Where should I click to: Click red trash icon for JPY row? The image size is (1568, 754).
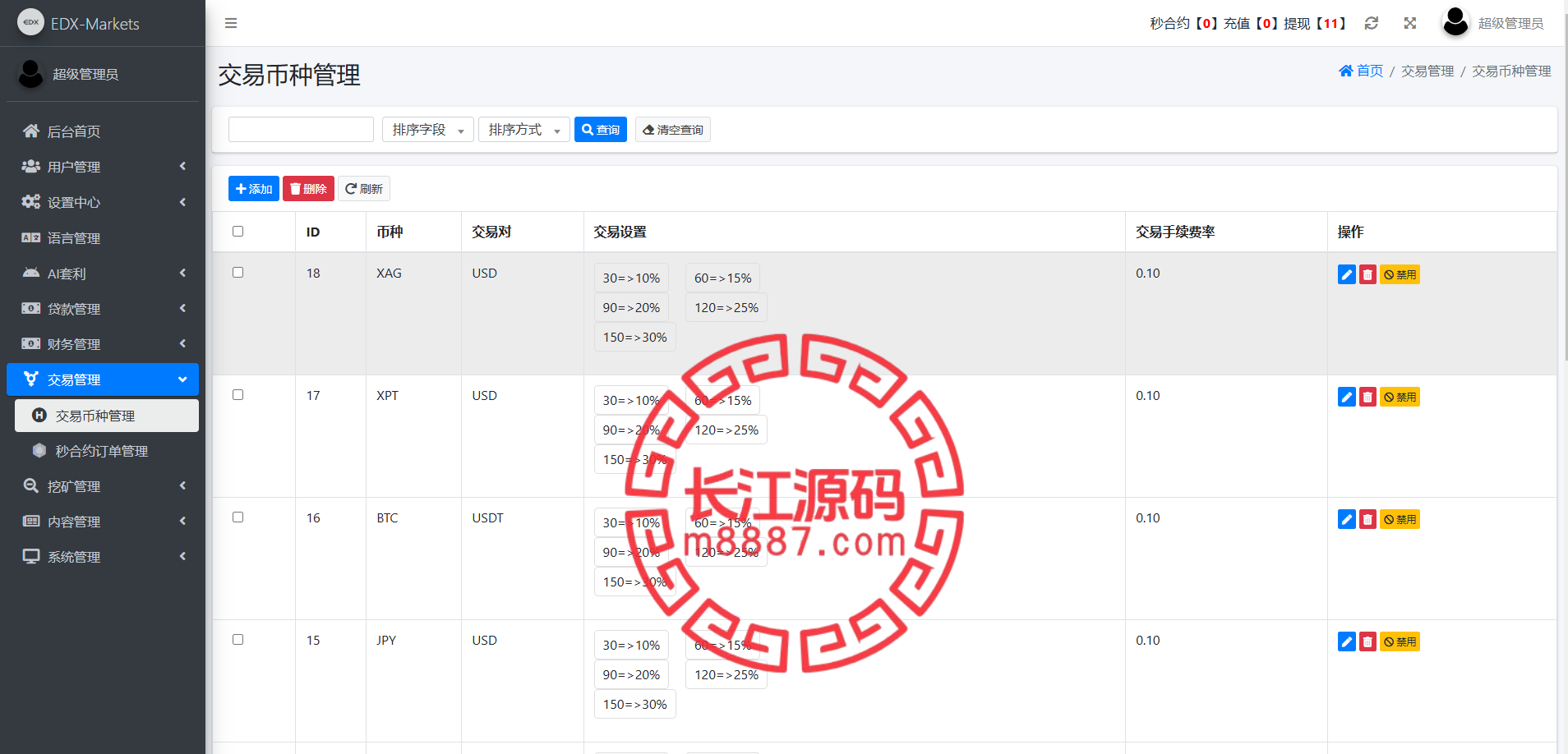[1367, 641]
